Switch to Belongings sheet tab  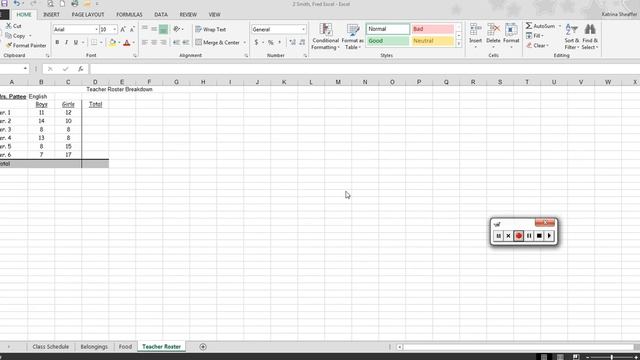pos(94,347)
